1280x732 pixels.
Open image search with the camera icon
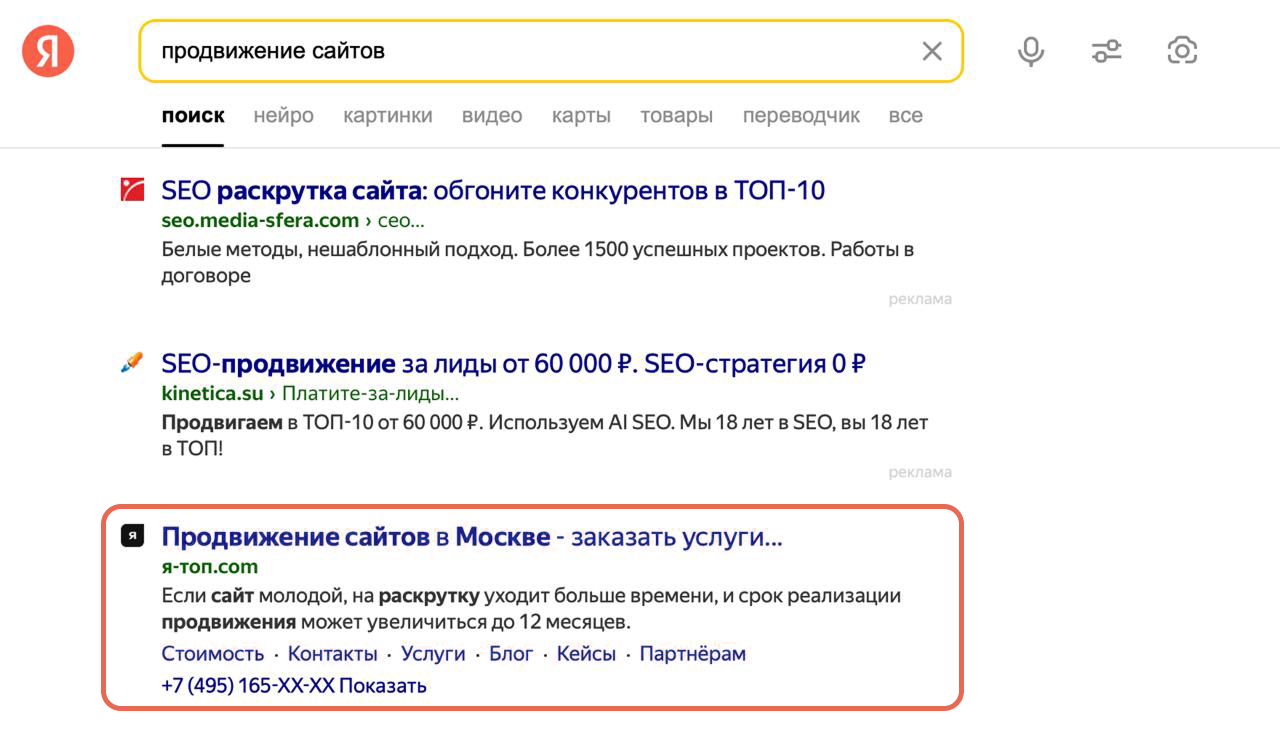click(x=1182, y=51)
